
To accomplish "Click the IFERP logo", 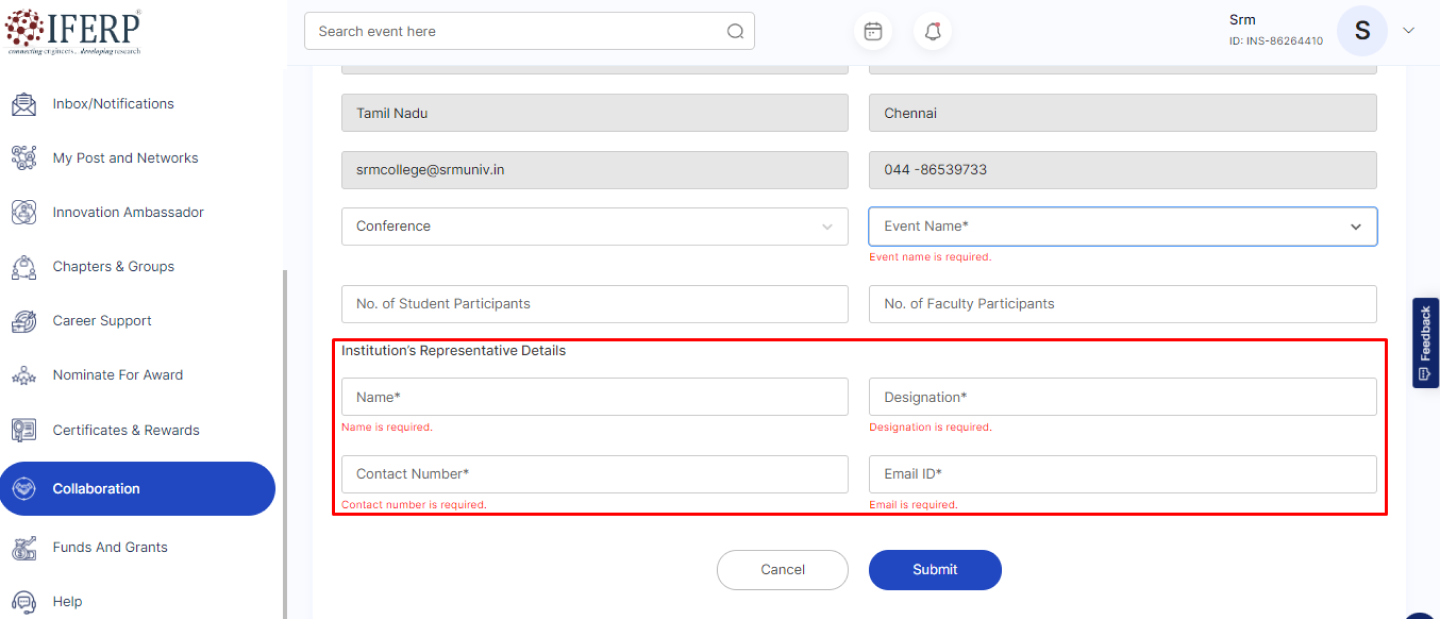I will point(74,32).
